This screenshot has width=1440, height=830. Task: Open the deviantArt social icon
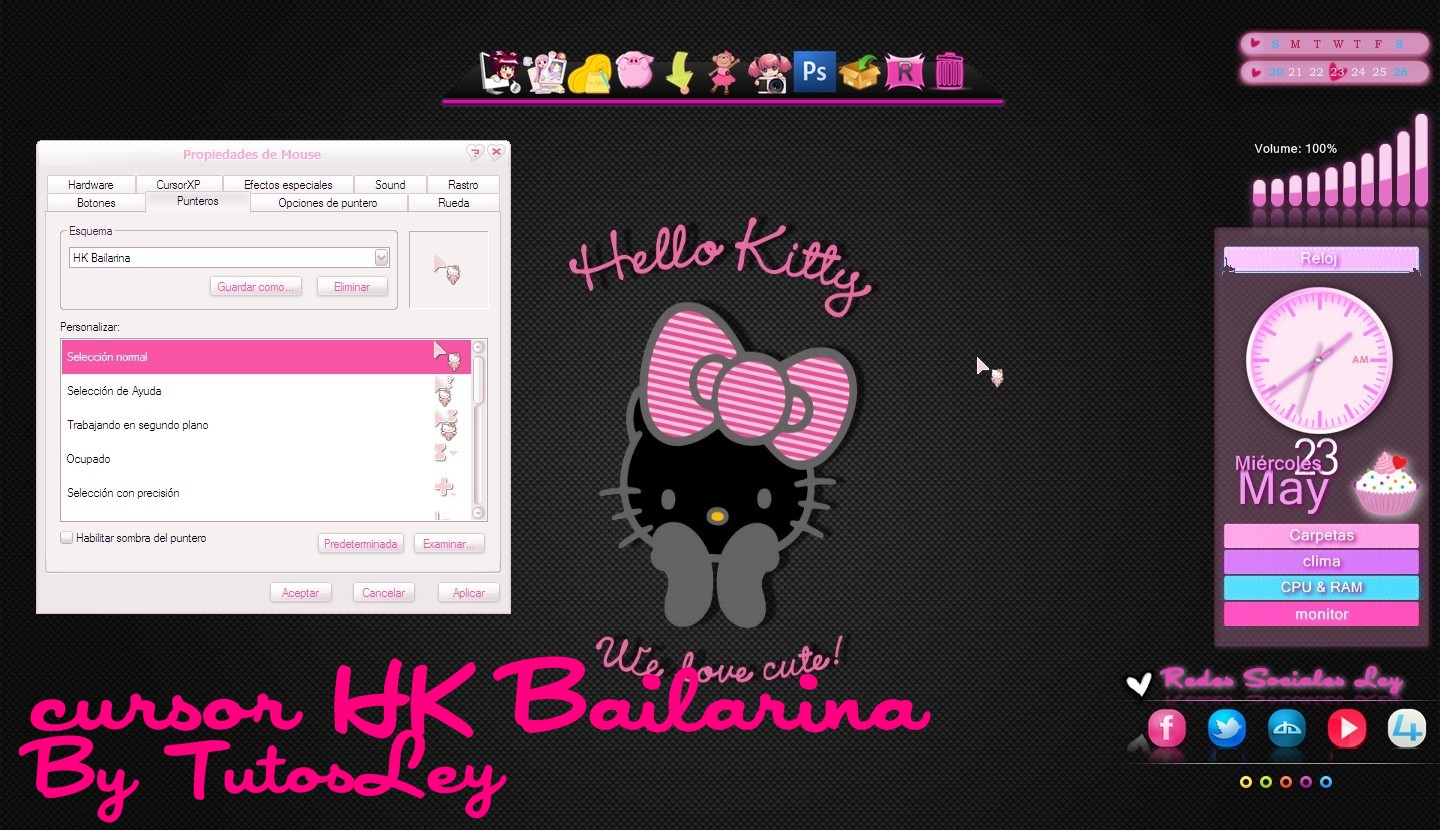1286,728
